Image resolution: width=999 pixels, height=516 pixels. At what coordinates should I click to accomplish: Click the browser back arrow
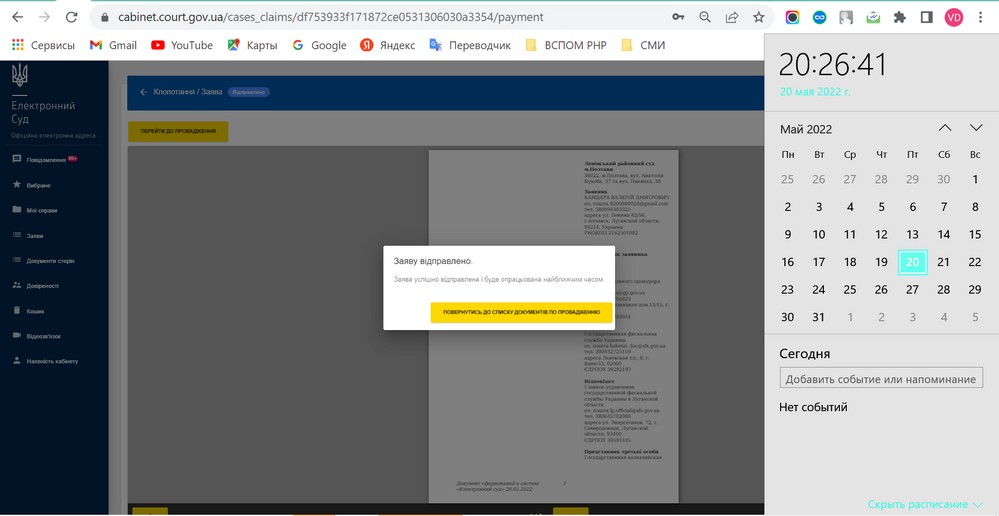point(17,17)
